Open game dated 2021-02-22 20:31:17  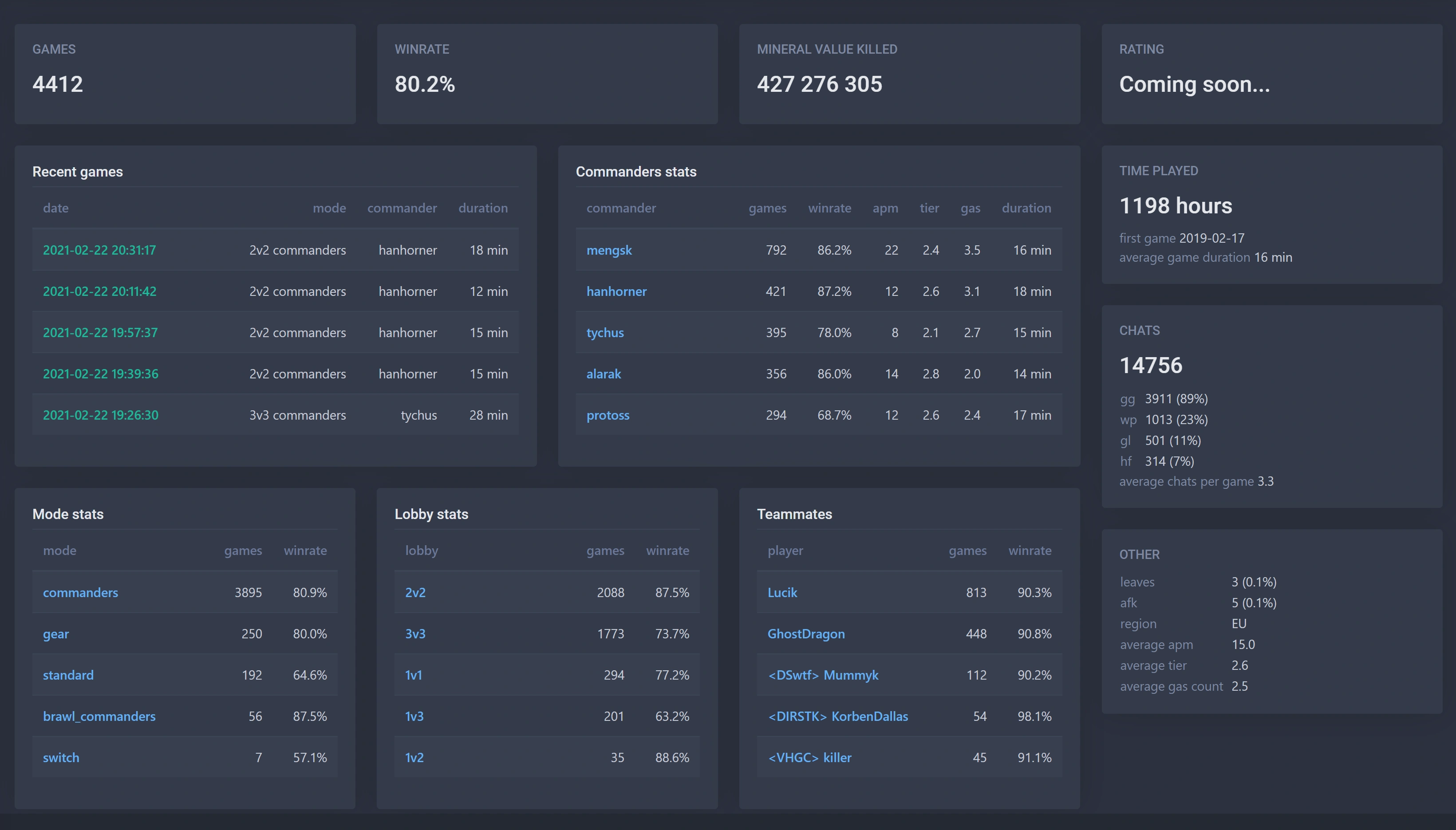pos(99,250)
